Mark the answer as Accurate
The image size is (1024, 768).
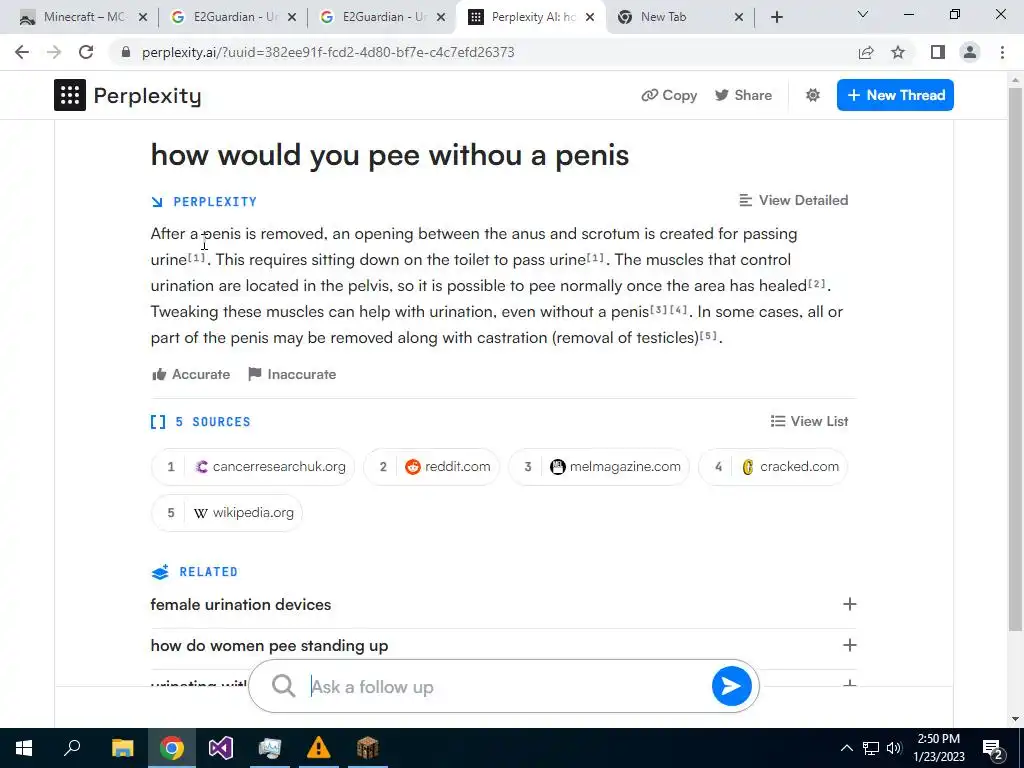191,374
